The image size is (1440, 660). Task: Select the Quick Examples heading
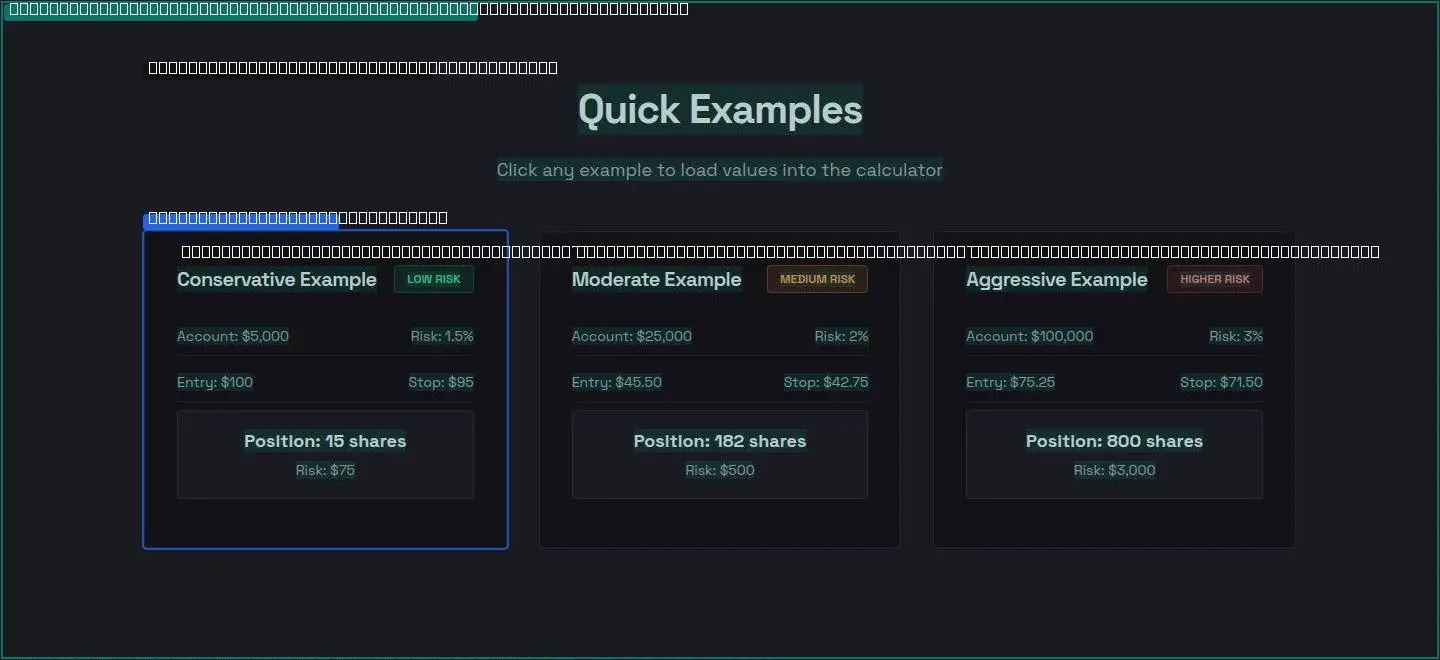(720, 109)
